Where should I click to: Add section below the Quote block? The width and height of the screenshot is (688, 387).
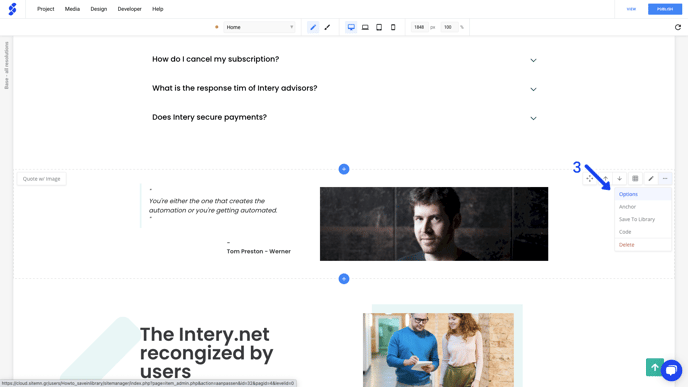(x=344, y=279)
